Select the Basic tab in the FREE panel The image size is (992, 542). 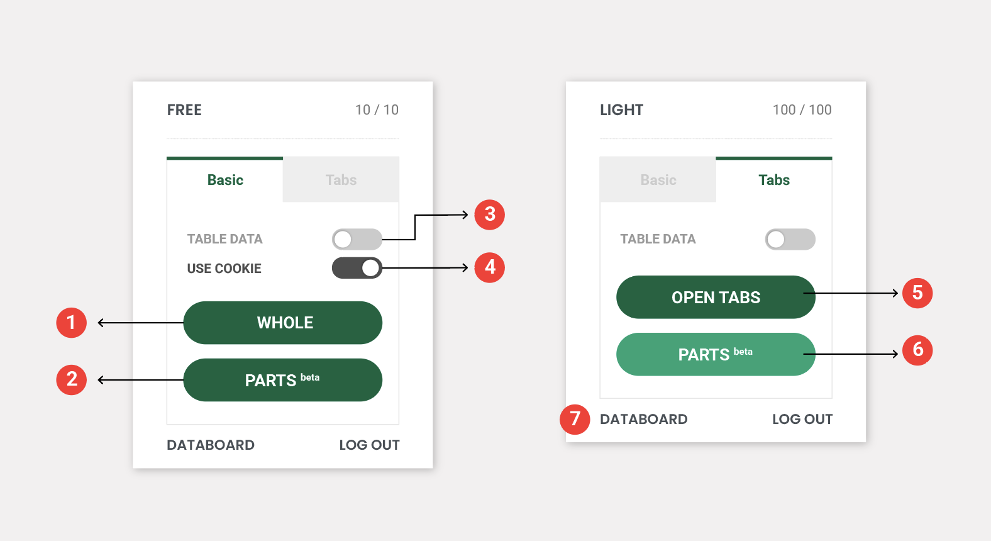tap(225, 180)
